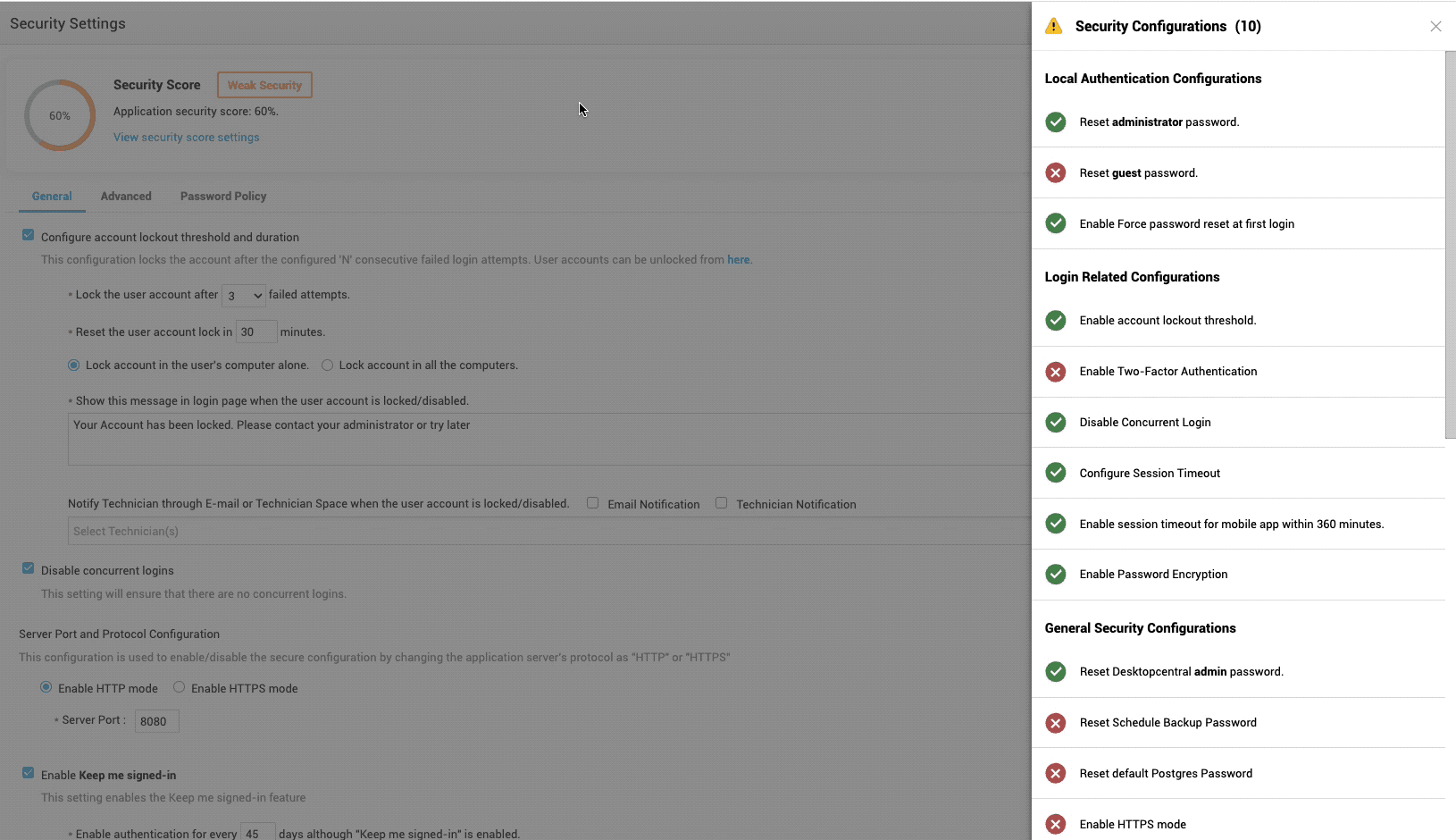This screenshot has width=1456, height=840.
Task: Click red cross icon for Reset guest password
Action: [x=1056, y=173]
